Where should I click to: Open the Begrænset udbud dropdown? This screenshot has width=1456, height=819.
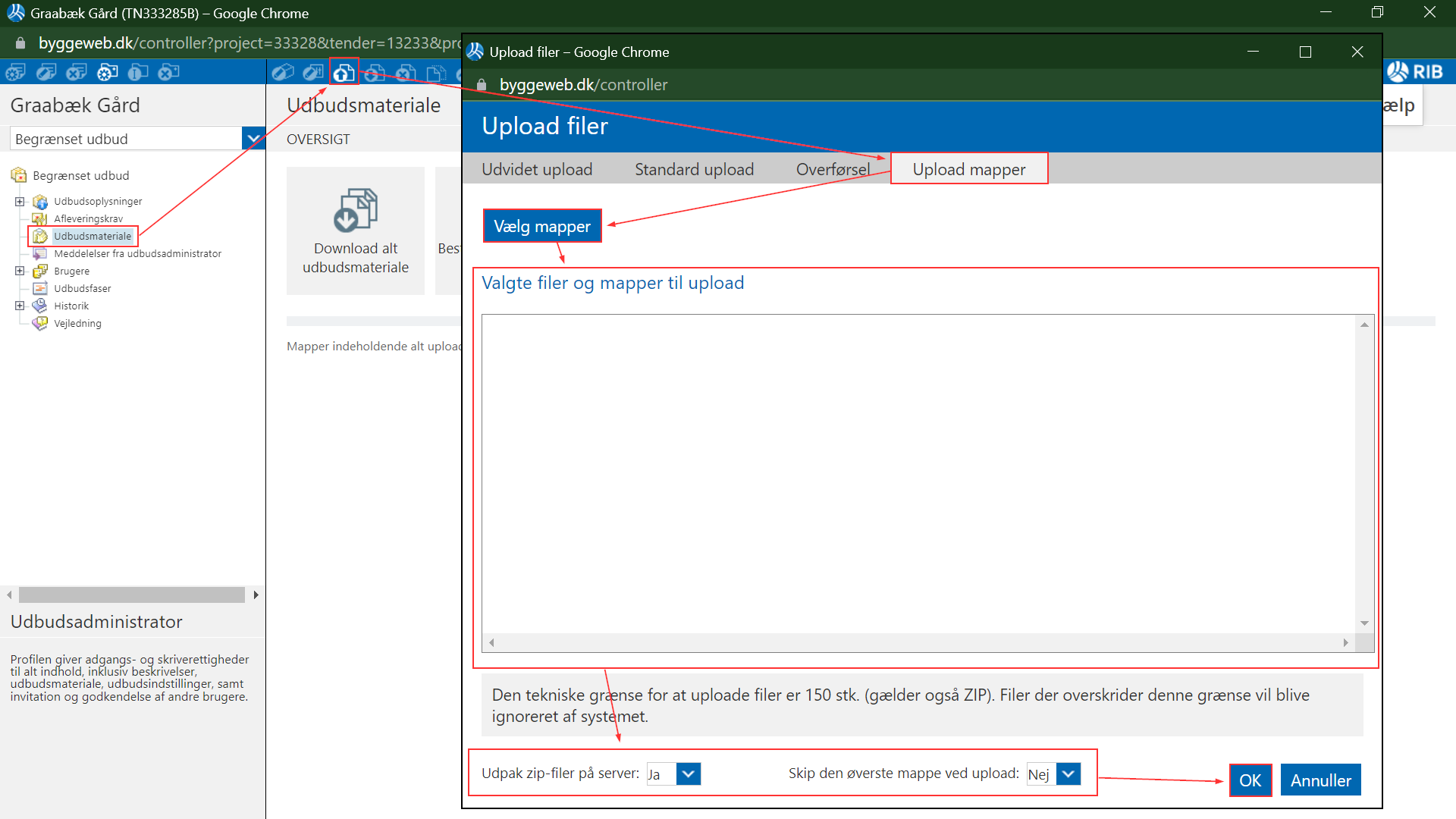click(x=253, y=139)
